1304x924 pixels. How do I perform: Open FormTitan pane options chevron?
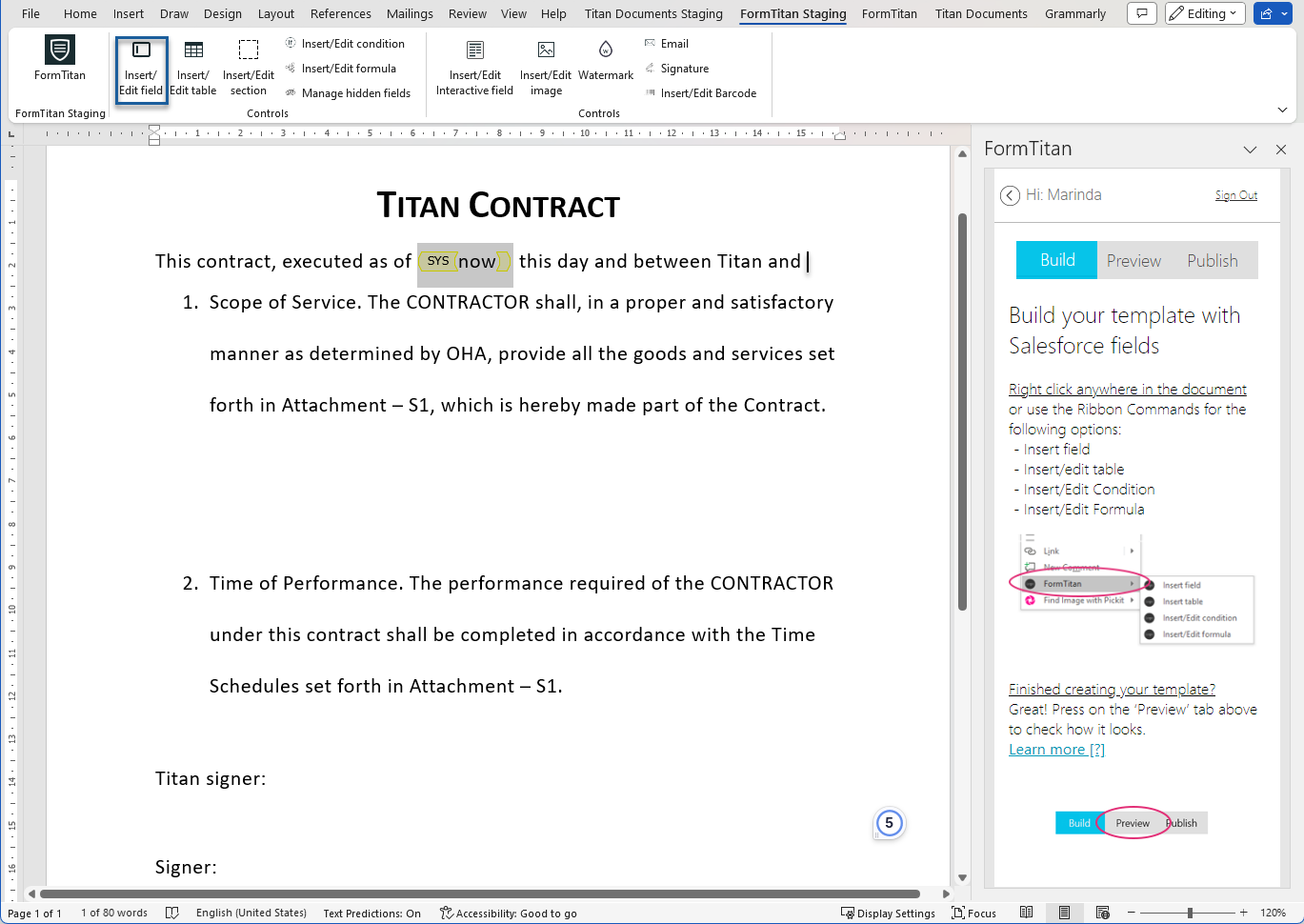click(x=1251, y=150)
